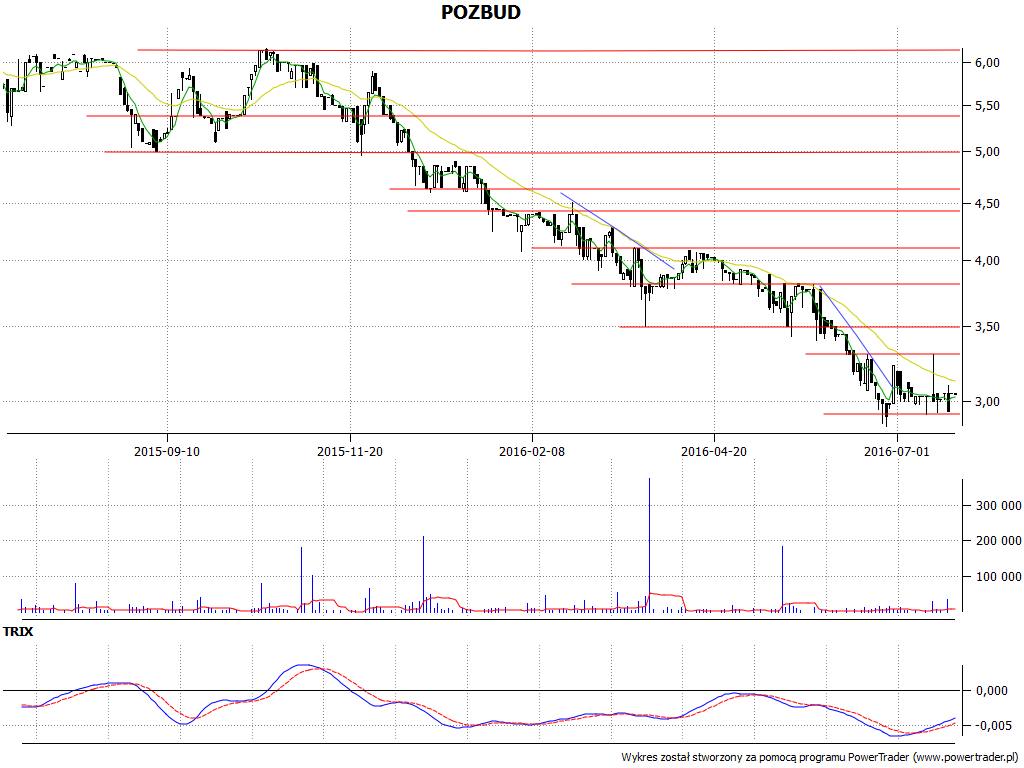The width and height of the screenshot is (1024, 768).
Task: Click the 4,50 price axis label
Action: [x=987, y=204]
